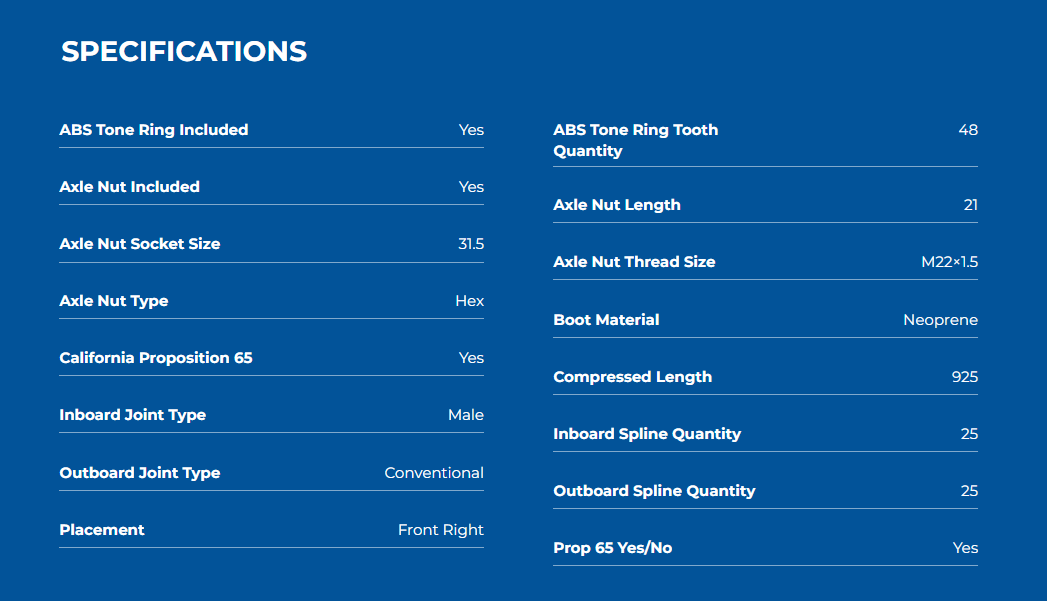Click the Placement label
This screenshot has width=1047, height=601.
101,530
